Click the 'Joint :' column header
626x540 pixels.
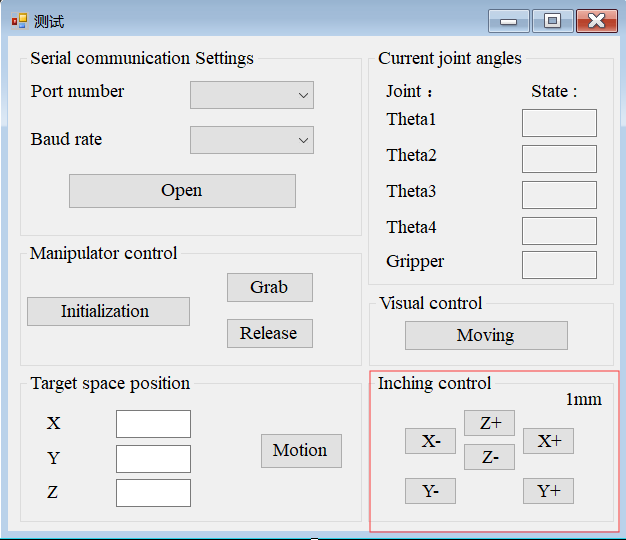coord(409,91)
